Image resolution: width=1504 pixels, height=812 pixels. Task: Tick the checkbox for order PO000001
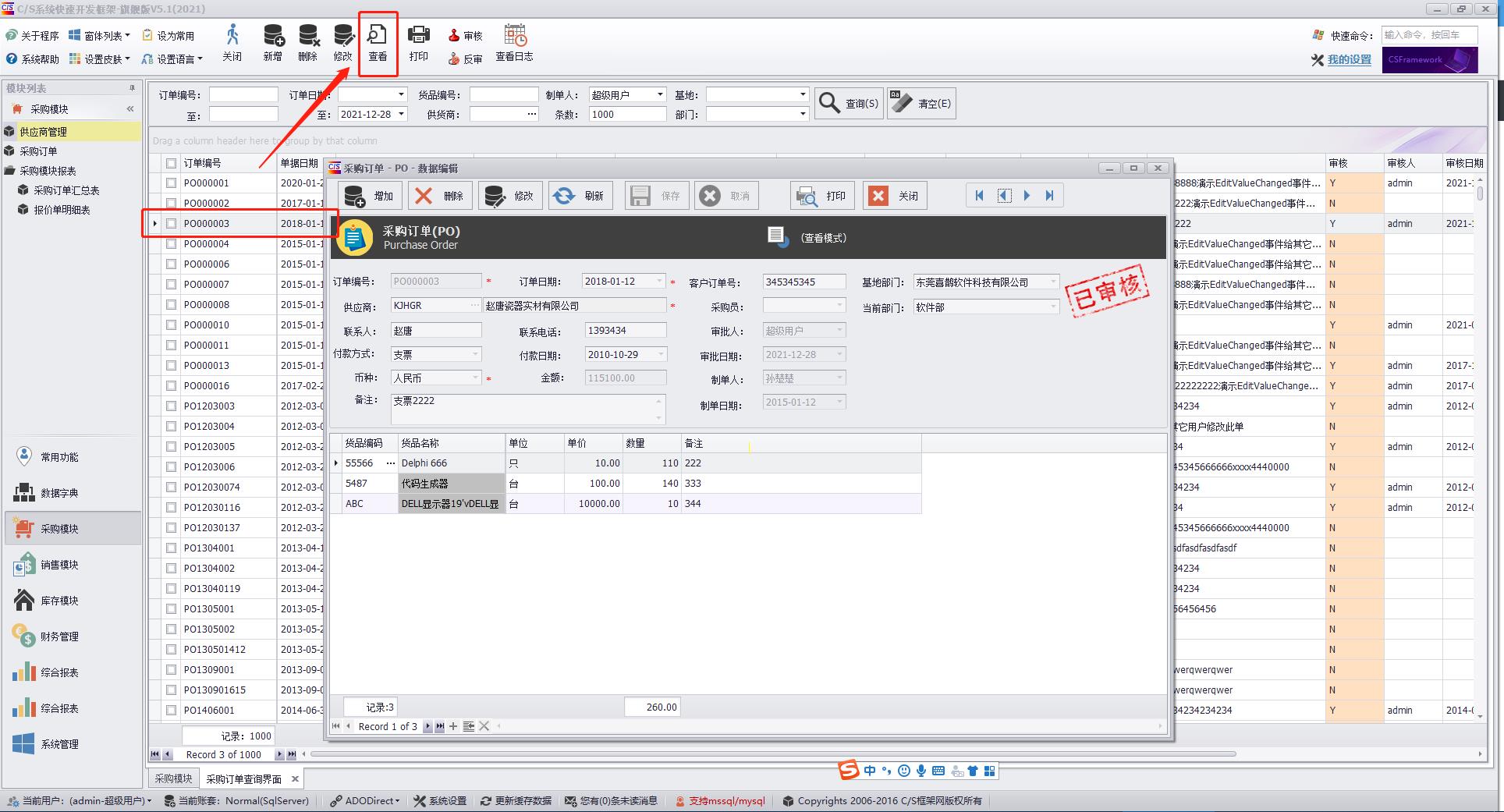pos(171,183)
